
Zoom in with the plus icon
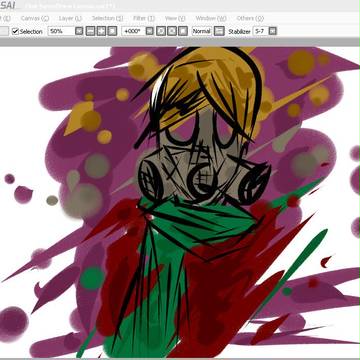click(101, 31)
